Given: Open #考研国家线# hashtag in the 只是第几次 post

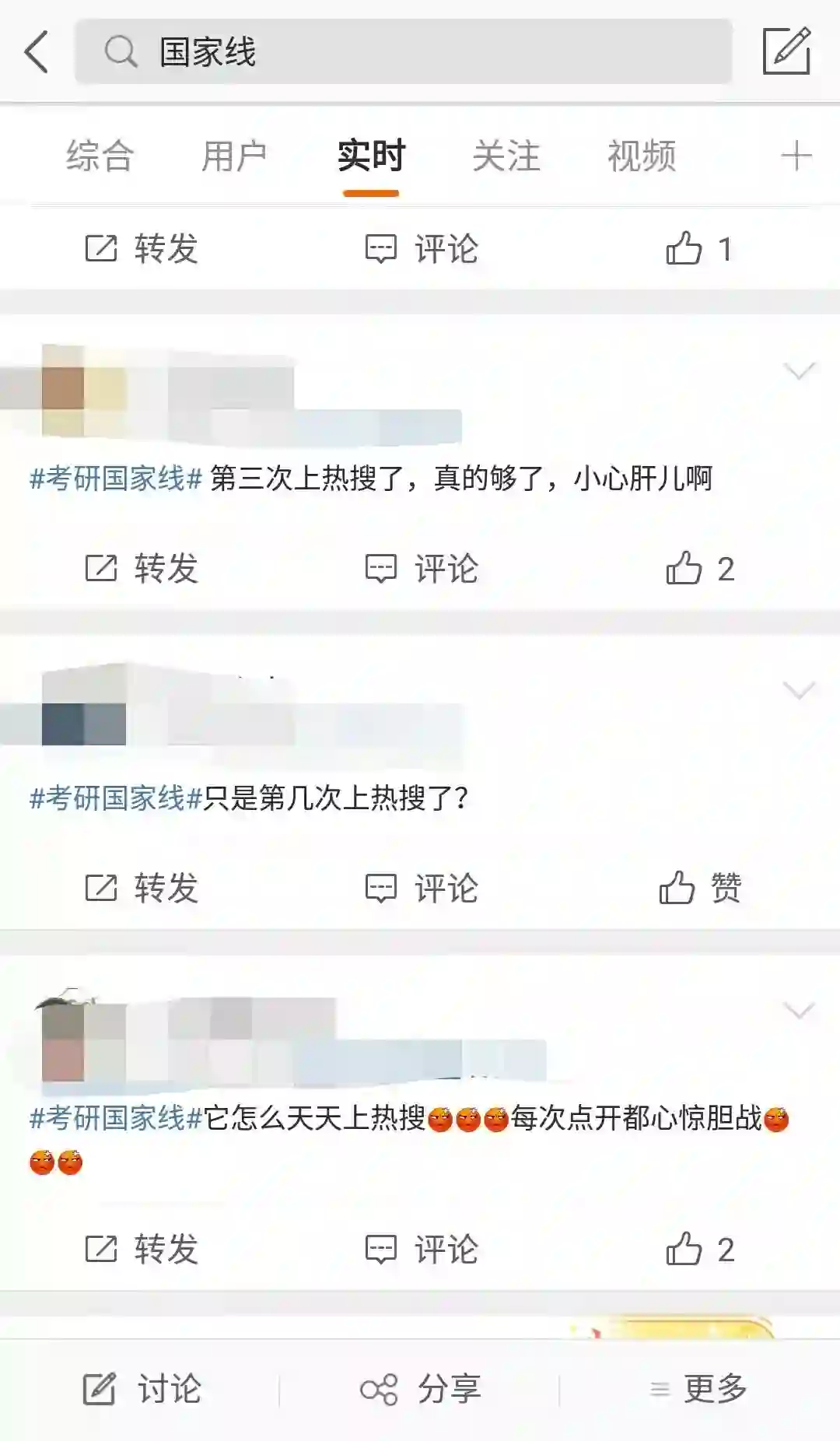Looking at the screenshot, I should [x=116, y=798].
